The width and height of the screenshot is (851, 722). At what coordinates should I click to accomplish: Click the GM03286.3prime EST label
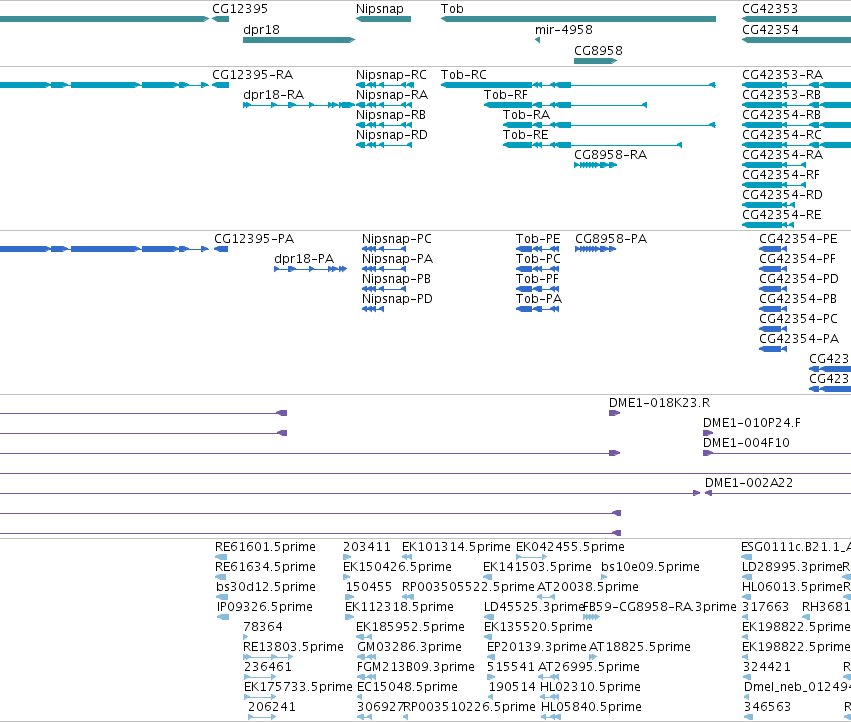tap(409, 648)
